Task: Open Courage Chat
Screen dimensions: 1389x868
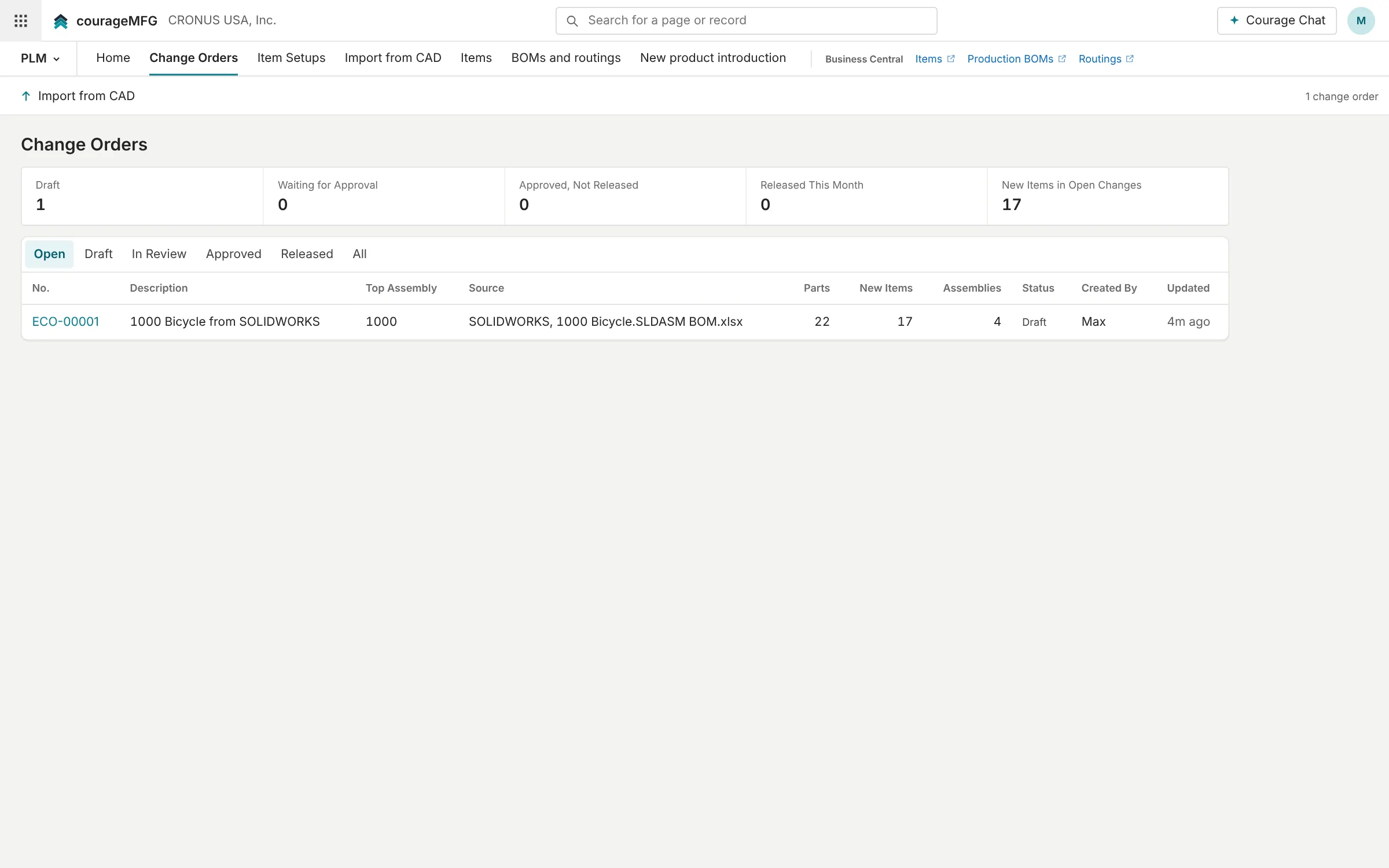Action: coord(1277,21)
